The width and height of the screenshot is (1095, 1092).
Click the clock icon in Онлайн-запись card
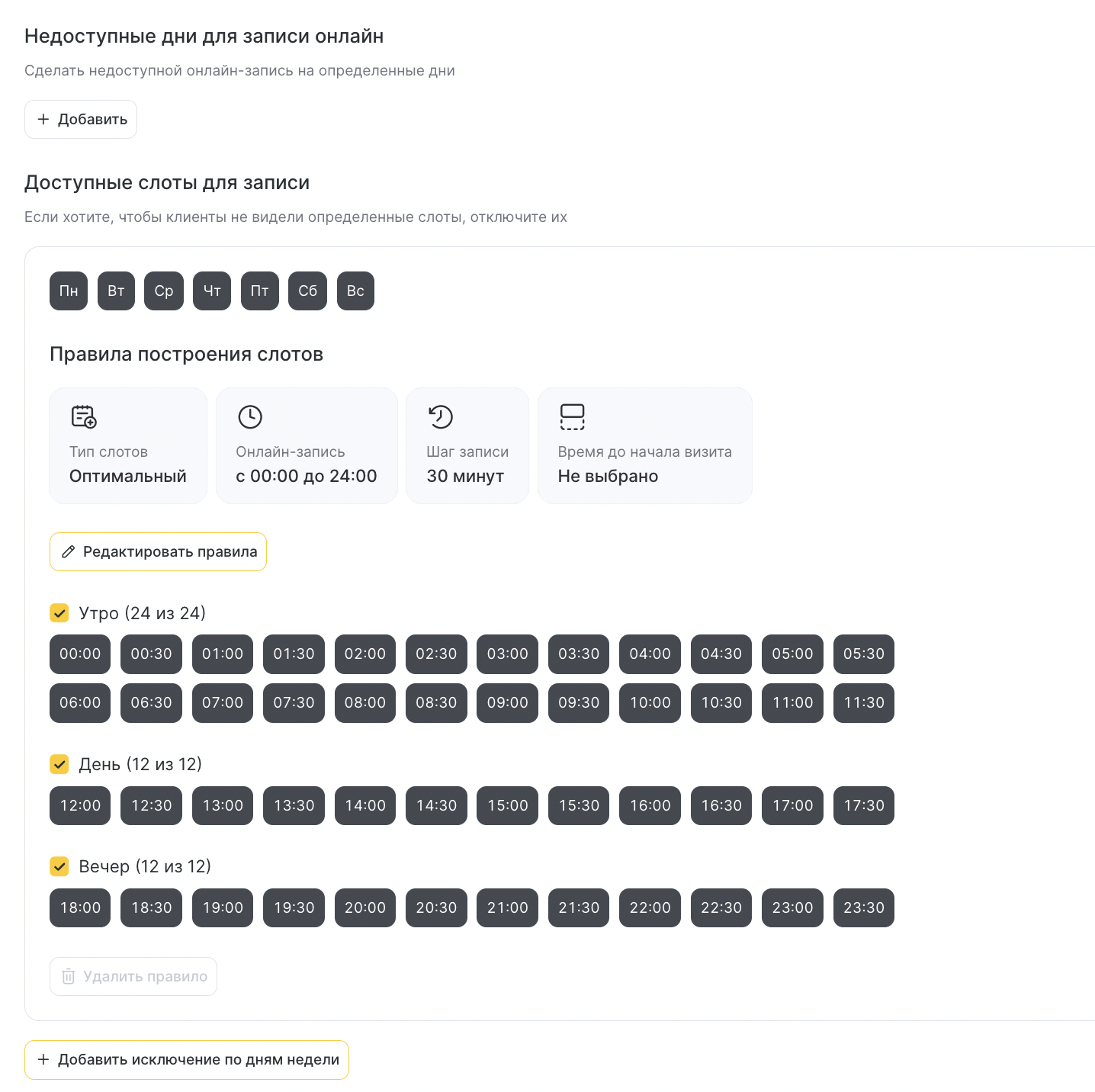point(250,416)
